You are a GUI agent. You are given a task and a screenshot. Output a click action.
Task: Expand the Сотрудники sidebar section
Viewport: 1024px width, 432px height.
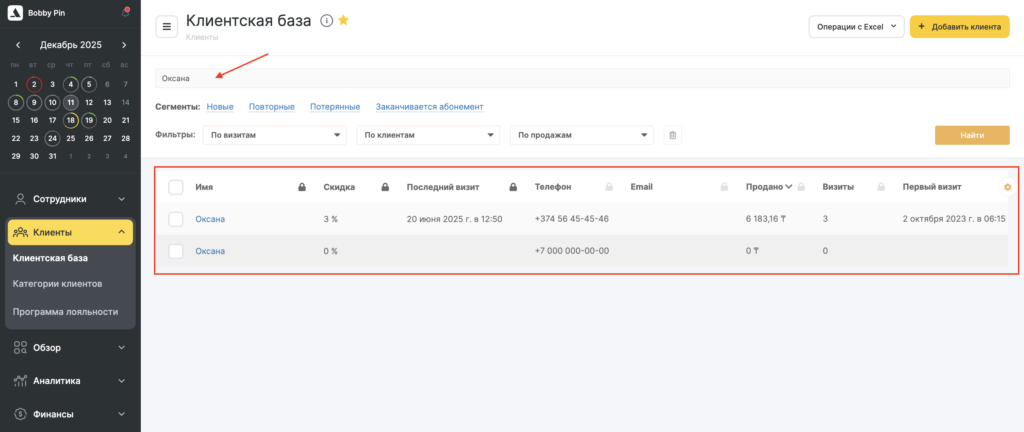(70, 199)
